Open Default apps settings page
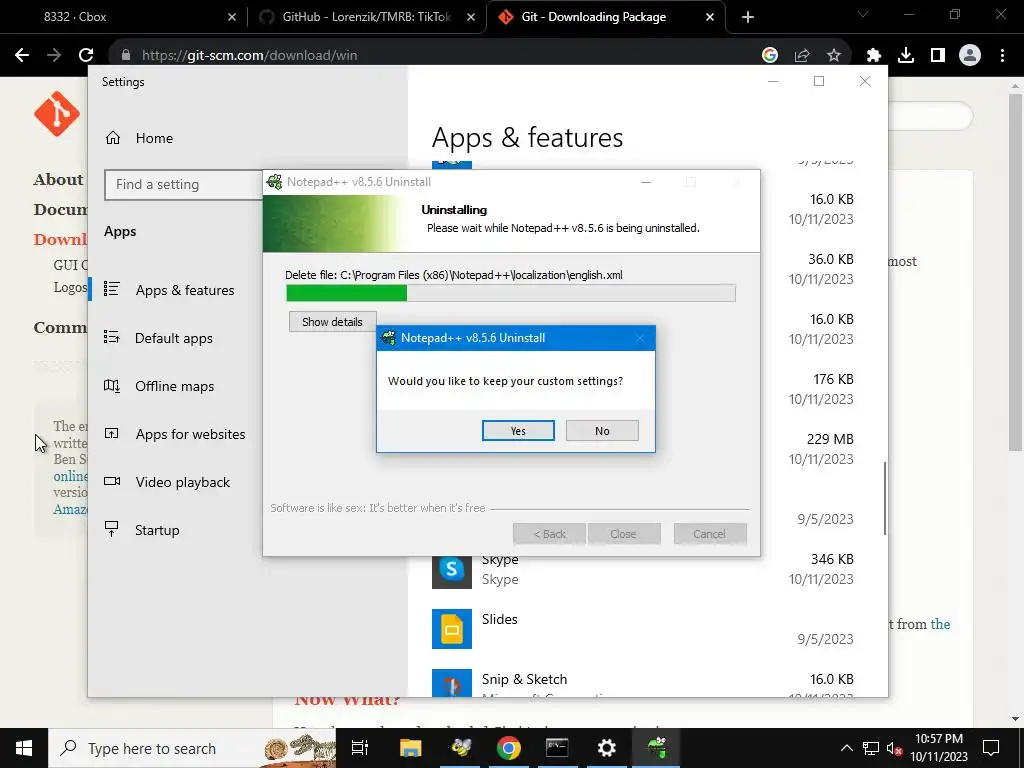The image size is (1024, 768). [x=176, y=338]
